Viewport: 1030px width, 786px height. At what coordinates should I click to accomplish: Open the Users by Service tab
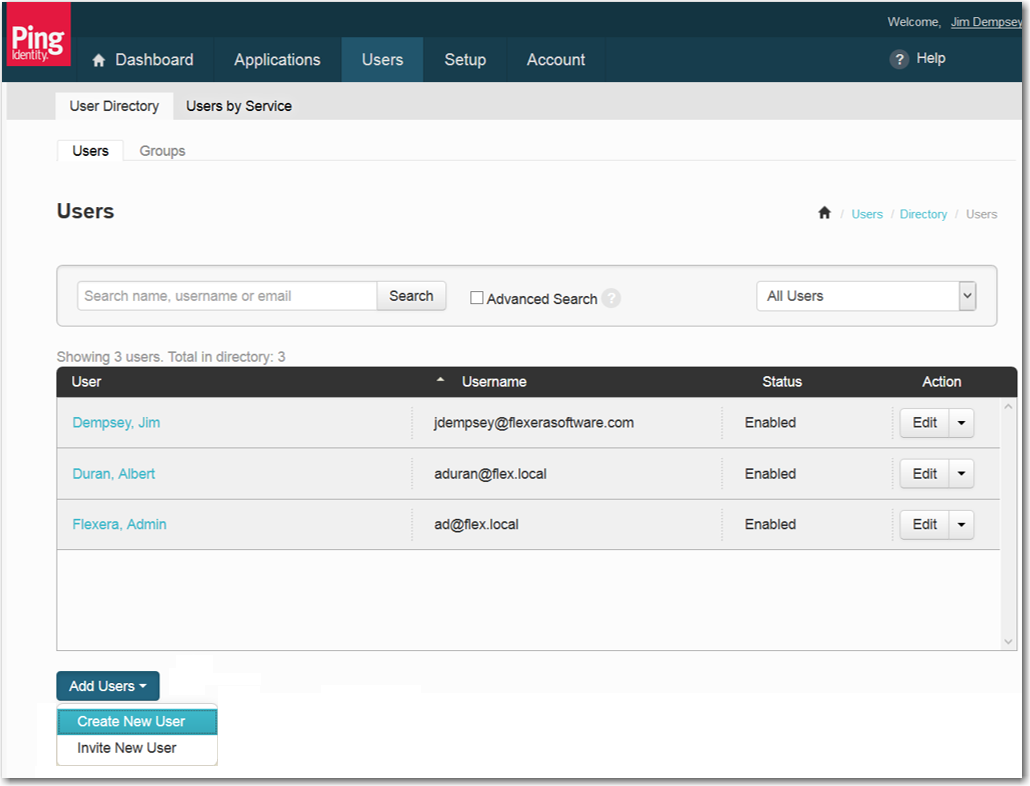click(x=239, y=106)
